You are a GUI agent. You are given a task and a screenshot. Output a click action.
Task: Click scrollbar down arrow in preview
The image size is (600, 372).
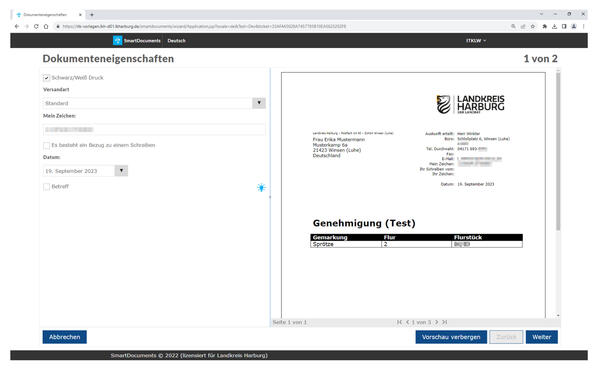pos(558,315)
